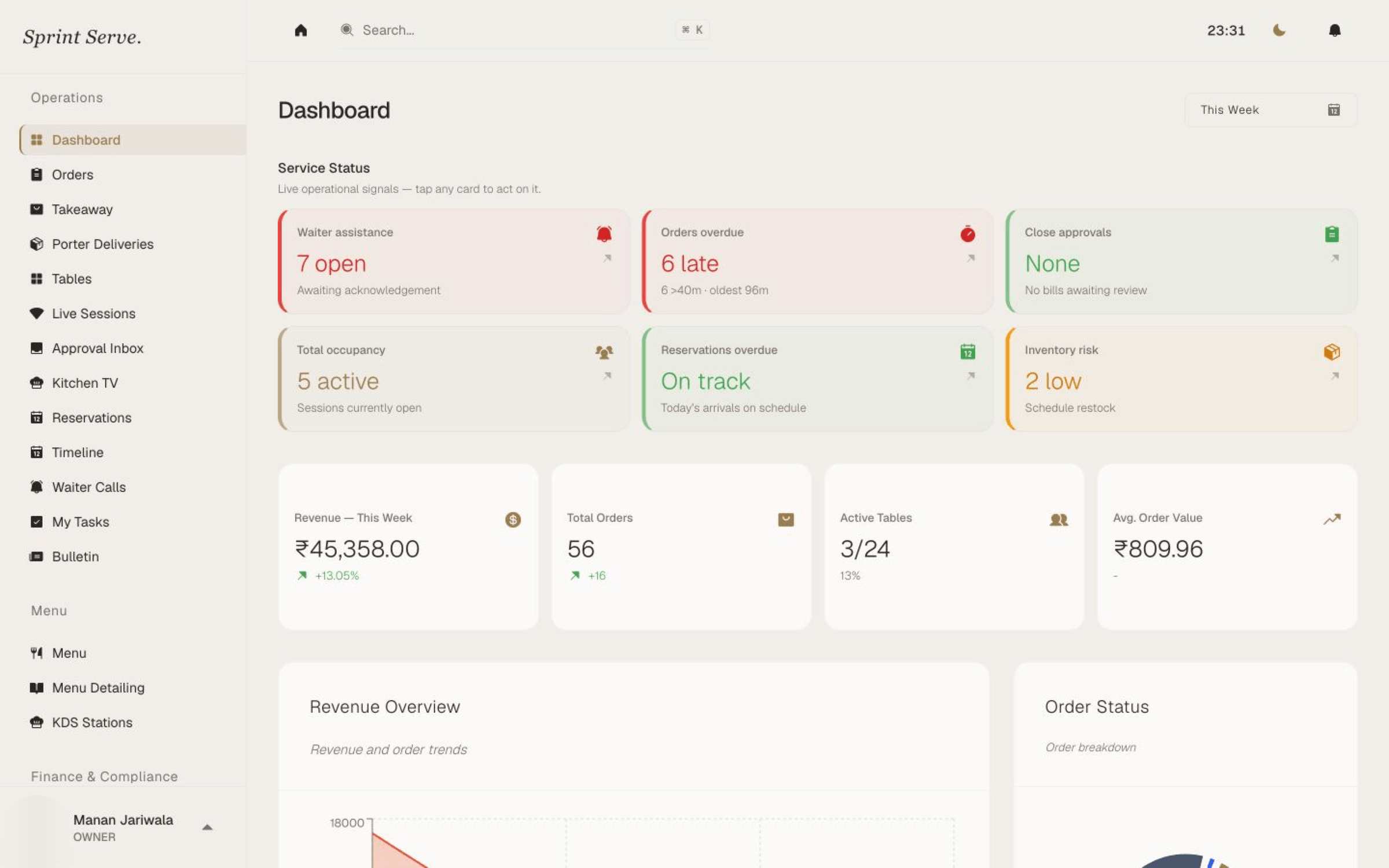
Task: Toggle dark mode with moon icon
Action: [x=1279, y=30]
